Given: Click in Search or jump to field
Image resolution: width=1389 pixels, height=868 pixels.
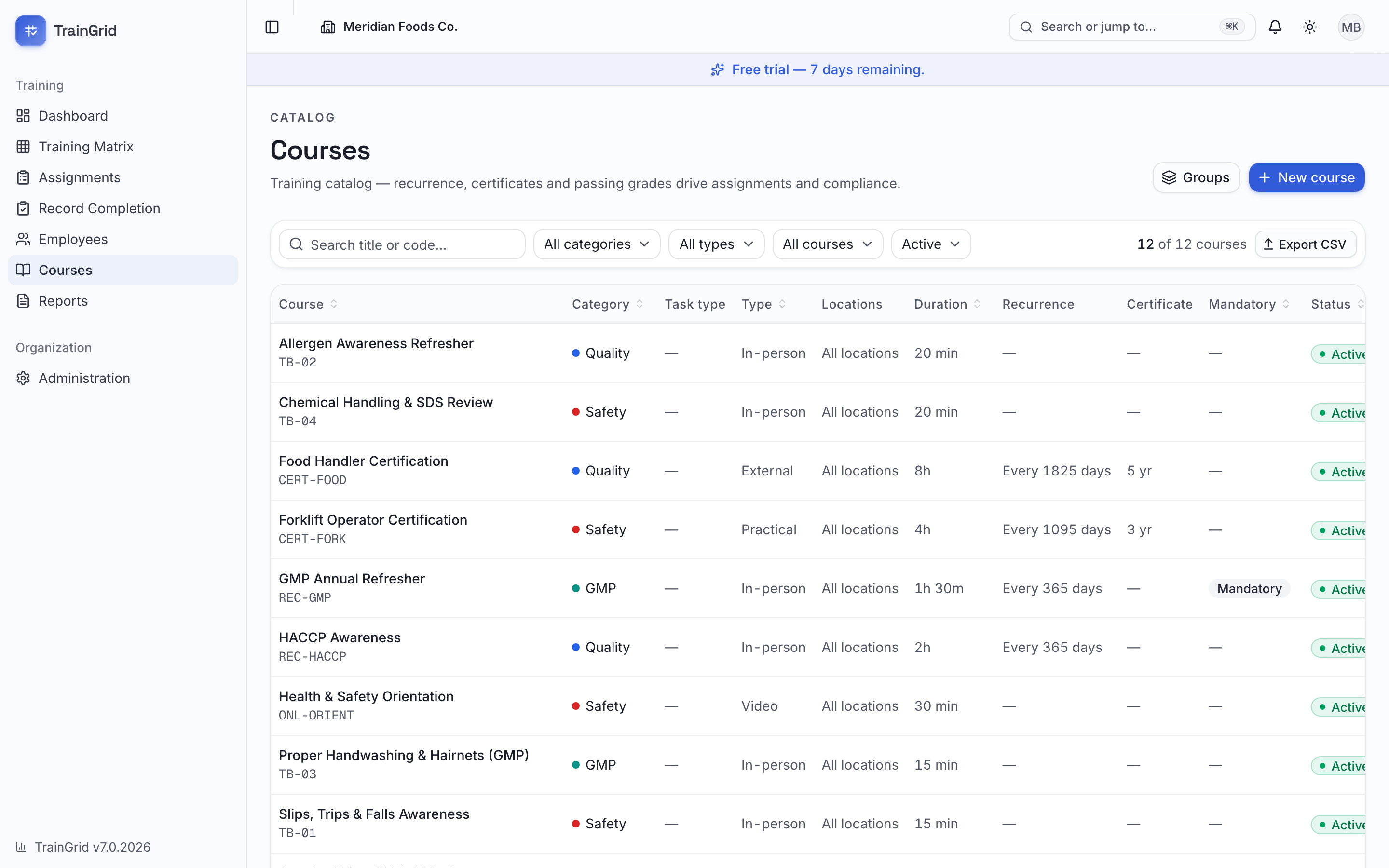Looking at the screenshot, I should pos(1132,27).
